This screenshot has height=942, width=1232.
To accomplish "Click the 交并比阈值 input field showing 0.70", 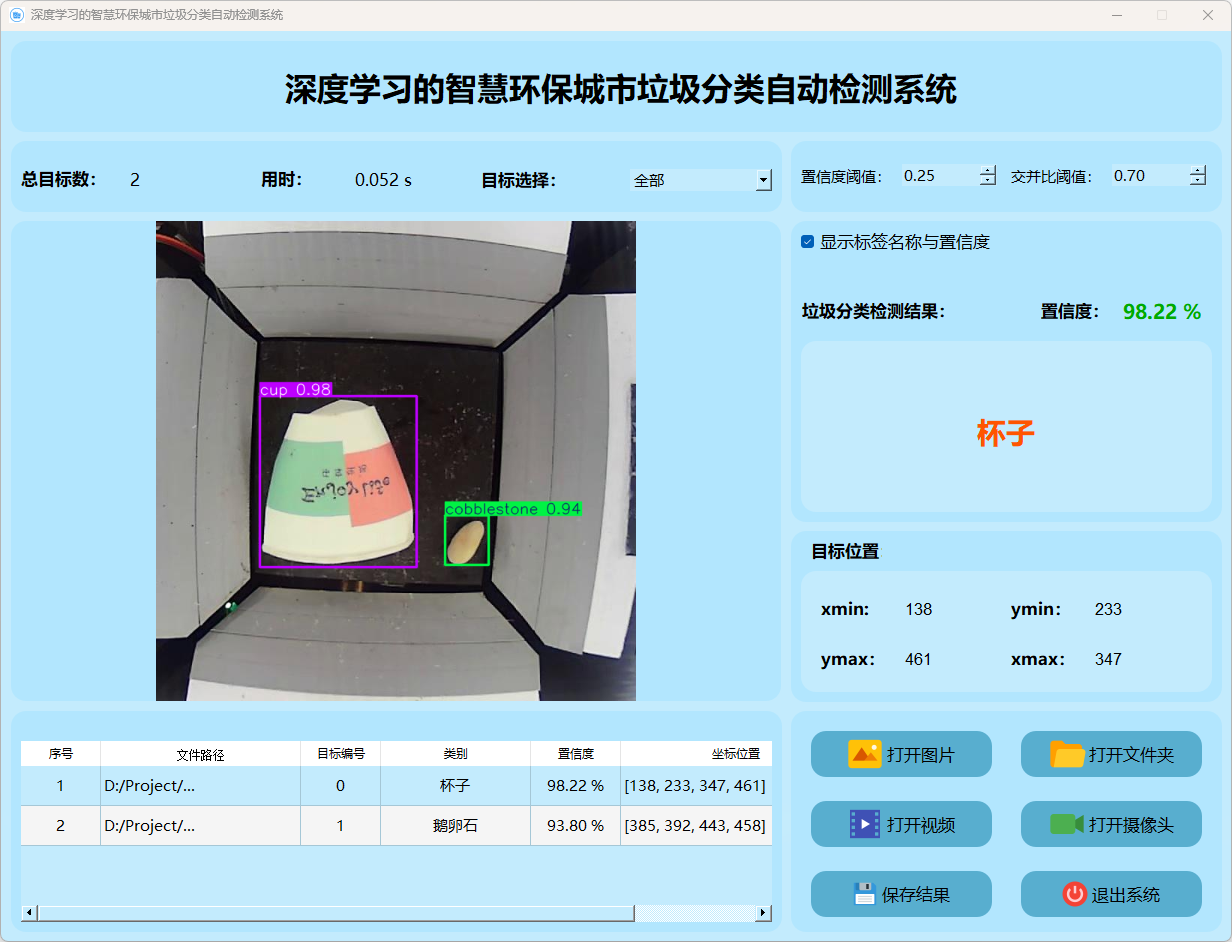I will 1150,175.
